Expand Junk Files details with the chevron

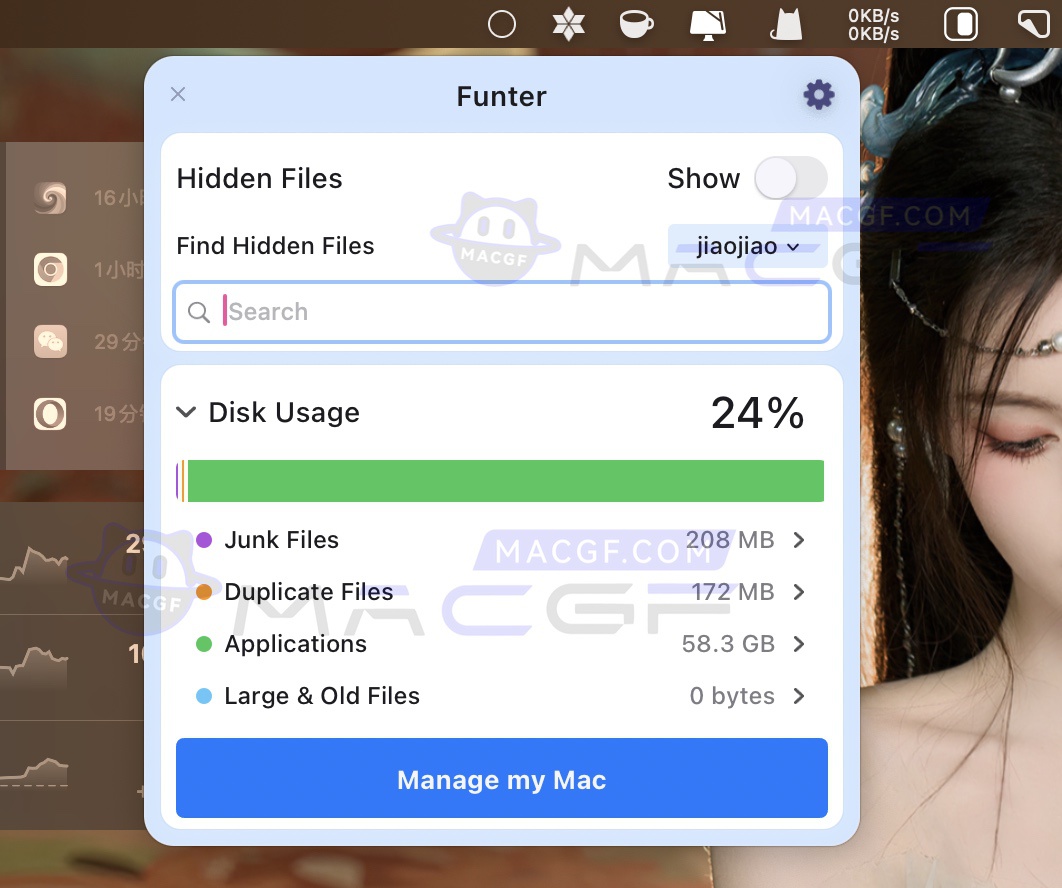(x=799, y=540)
